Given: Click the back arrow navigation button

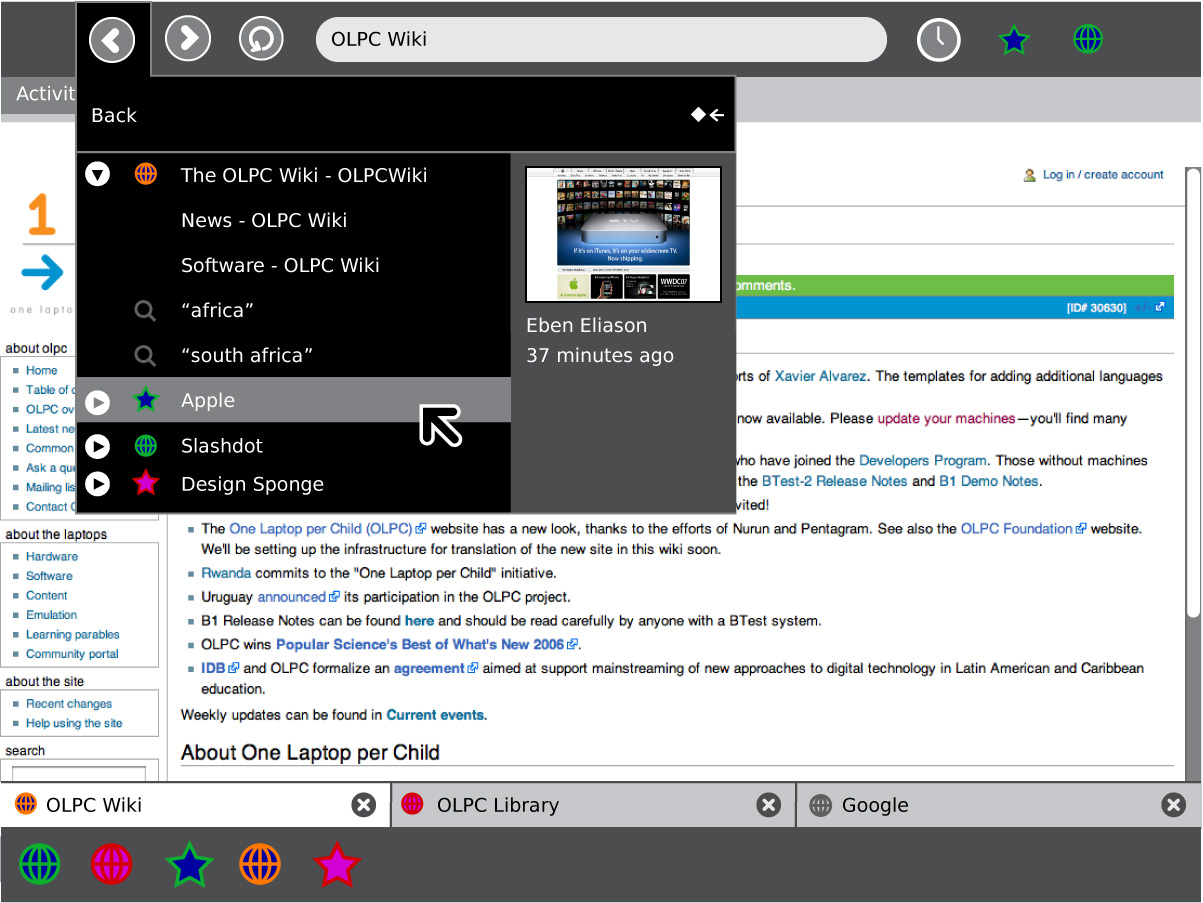Looking at the screenshot, I should tap(112, 40).
